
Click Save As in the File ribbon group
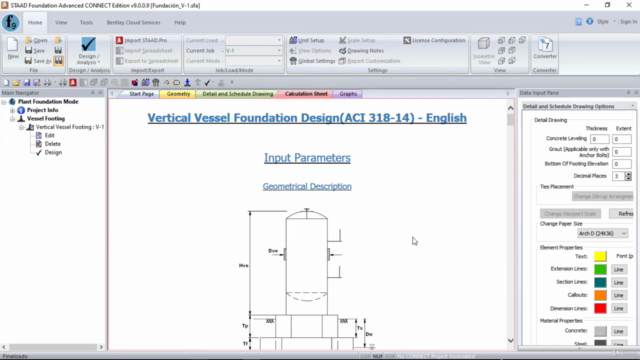tap(38, 61)
